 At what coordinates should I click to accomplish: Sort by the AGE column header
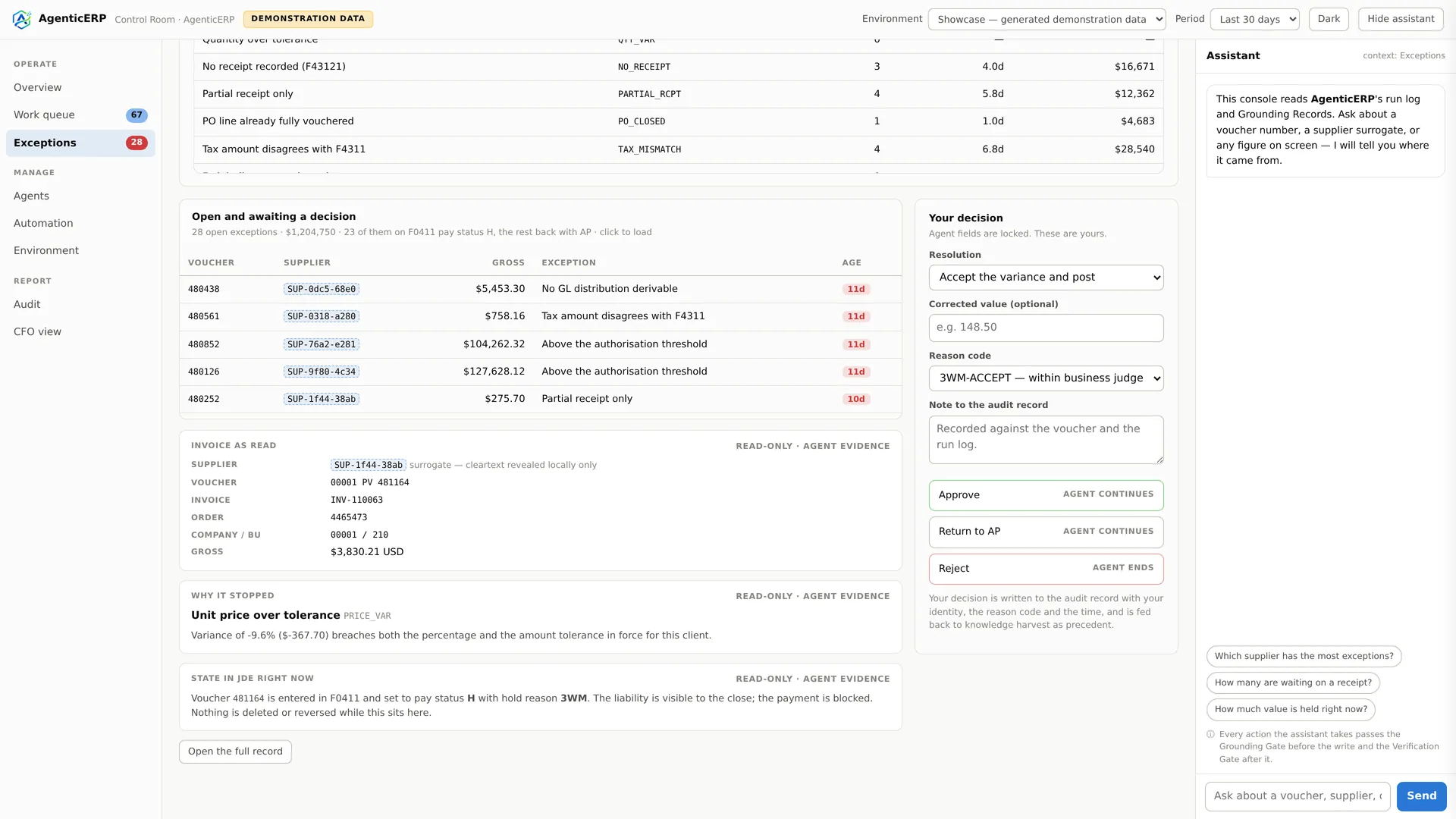[852, 263]
